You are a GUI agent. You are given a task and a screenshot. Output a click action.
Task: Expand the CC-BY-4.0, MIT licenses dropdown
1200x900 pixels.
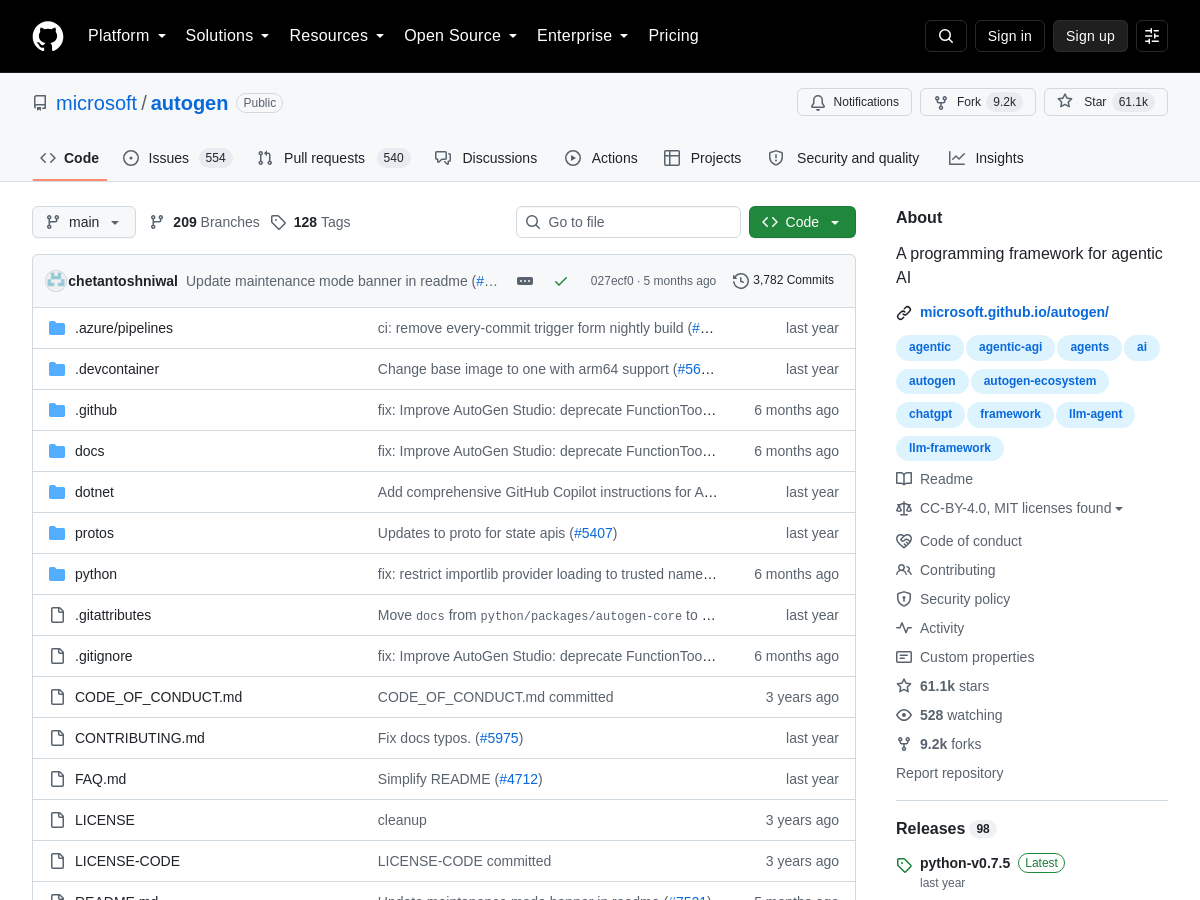click(1021, 508)
